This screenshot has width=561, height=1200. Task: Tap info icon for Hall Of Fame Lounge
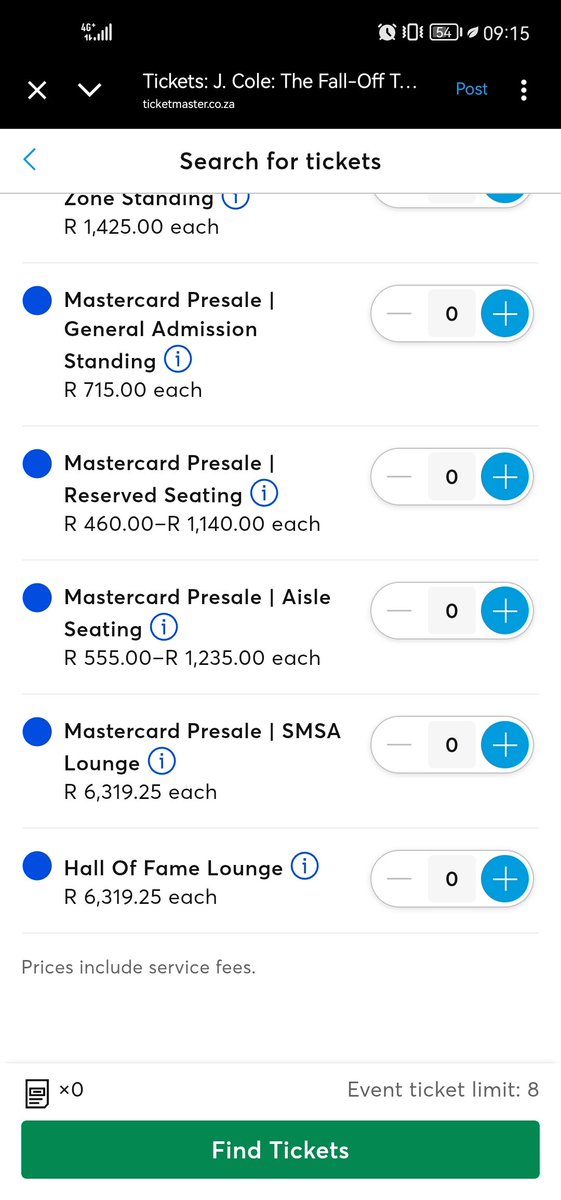click(304, 866)
